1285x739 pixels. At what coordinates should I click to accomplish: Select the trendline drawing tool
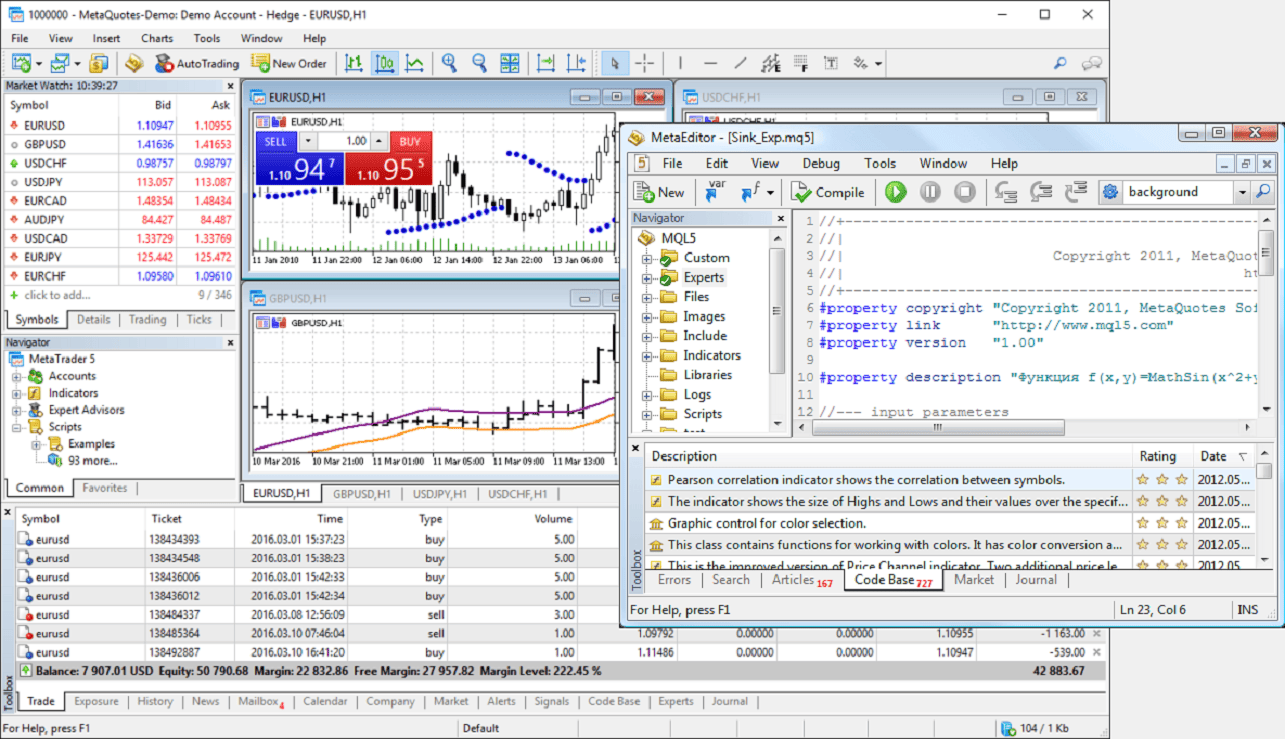[740, 63]
